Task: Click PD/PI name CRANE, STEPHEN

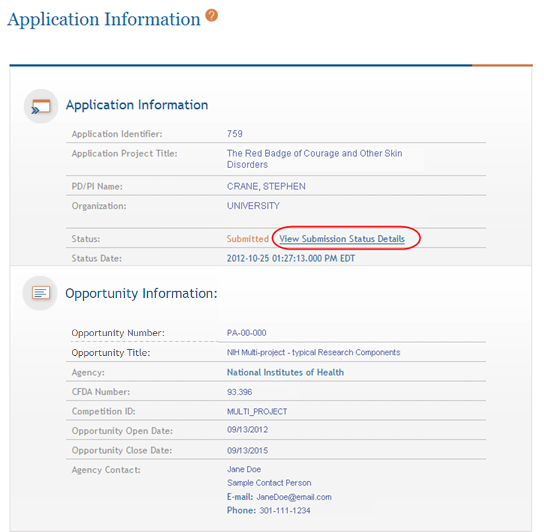Action: pyautogui.click(x=266, y=186)
